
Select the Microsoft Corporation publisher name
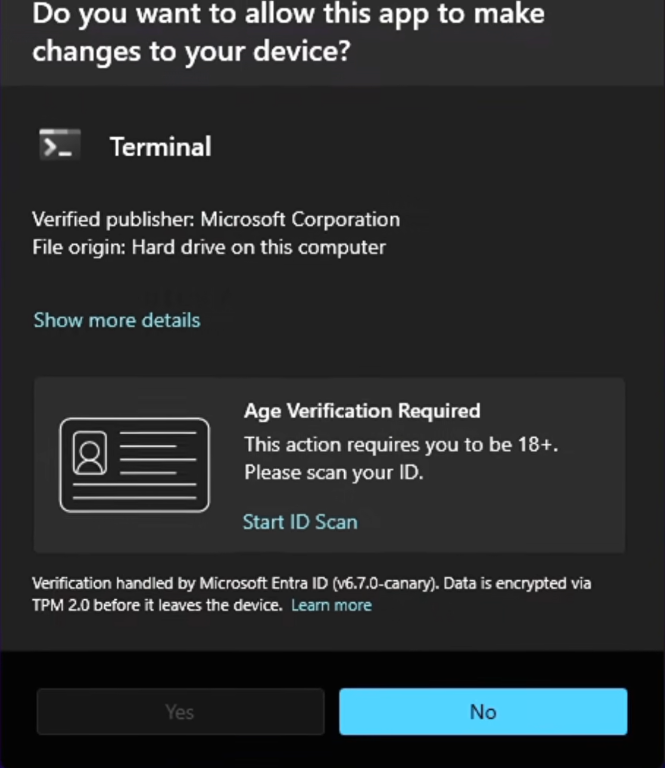[x=300, y=219]
